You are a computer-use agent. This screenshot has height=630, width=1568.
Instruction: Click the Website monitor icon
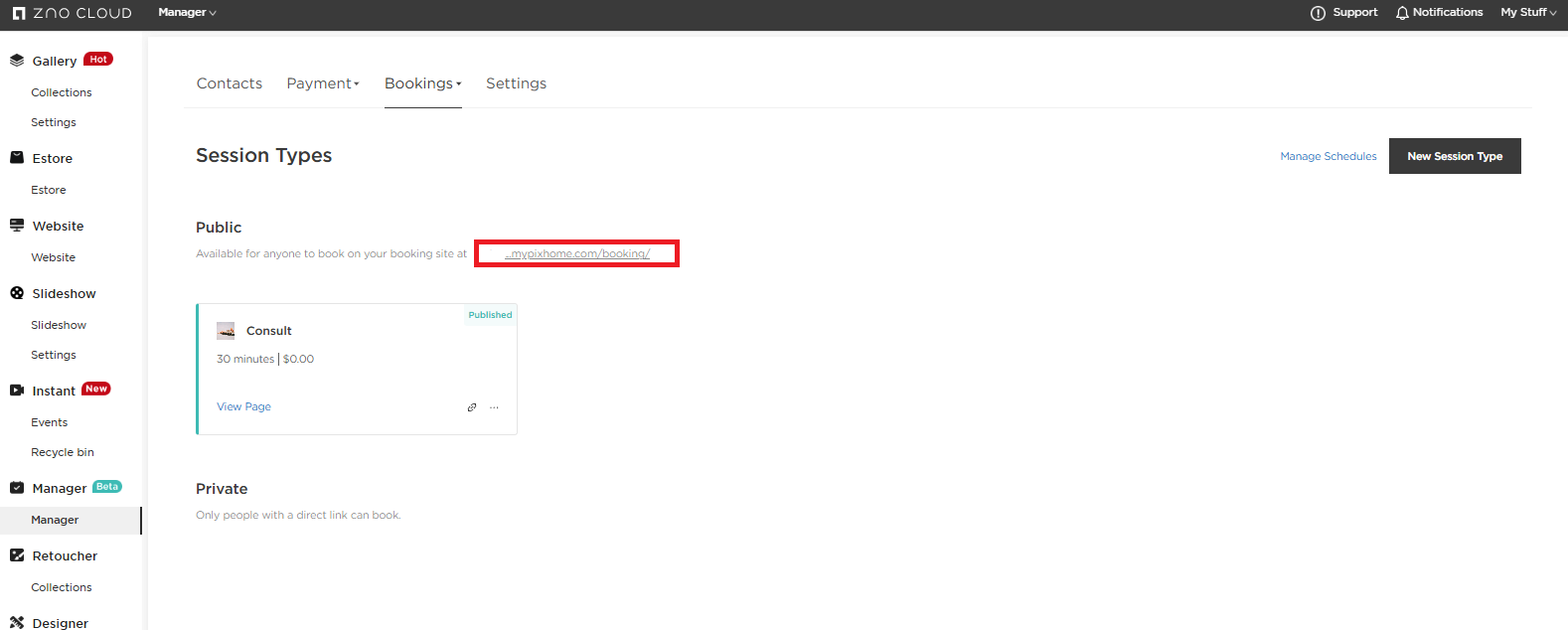tap(17, 226)
